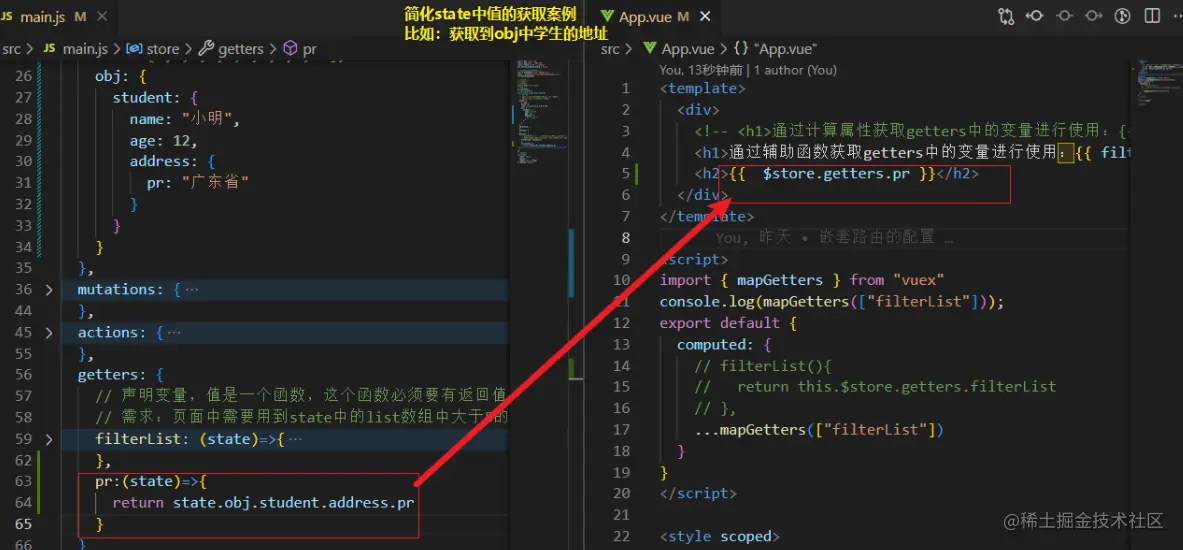Close the App.vue editor tab

point(705,17)
